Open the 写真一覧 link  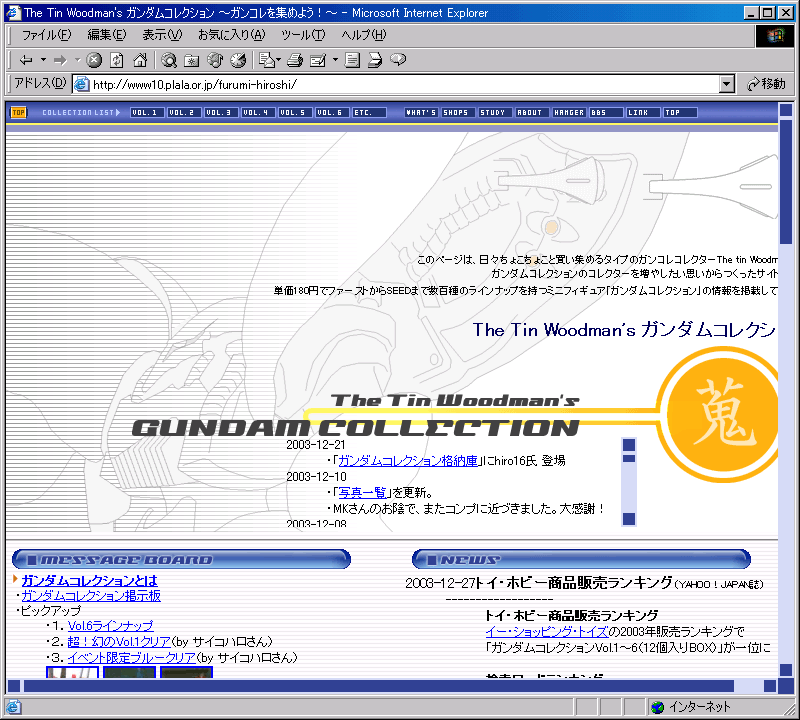[362, 492]
